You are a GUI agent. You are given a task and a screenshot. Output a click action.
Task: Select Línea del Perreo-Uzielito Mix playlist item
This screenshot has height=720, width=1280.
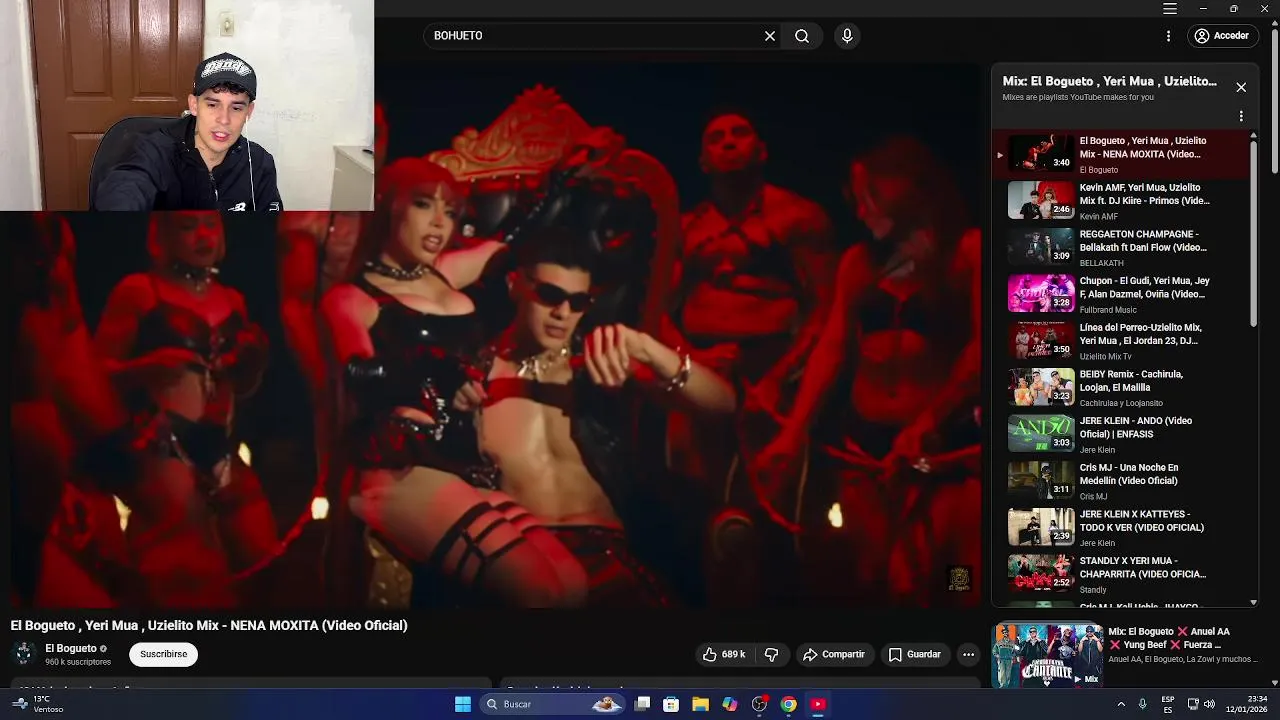point(1120,340)
